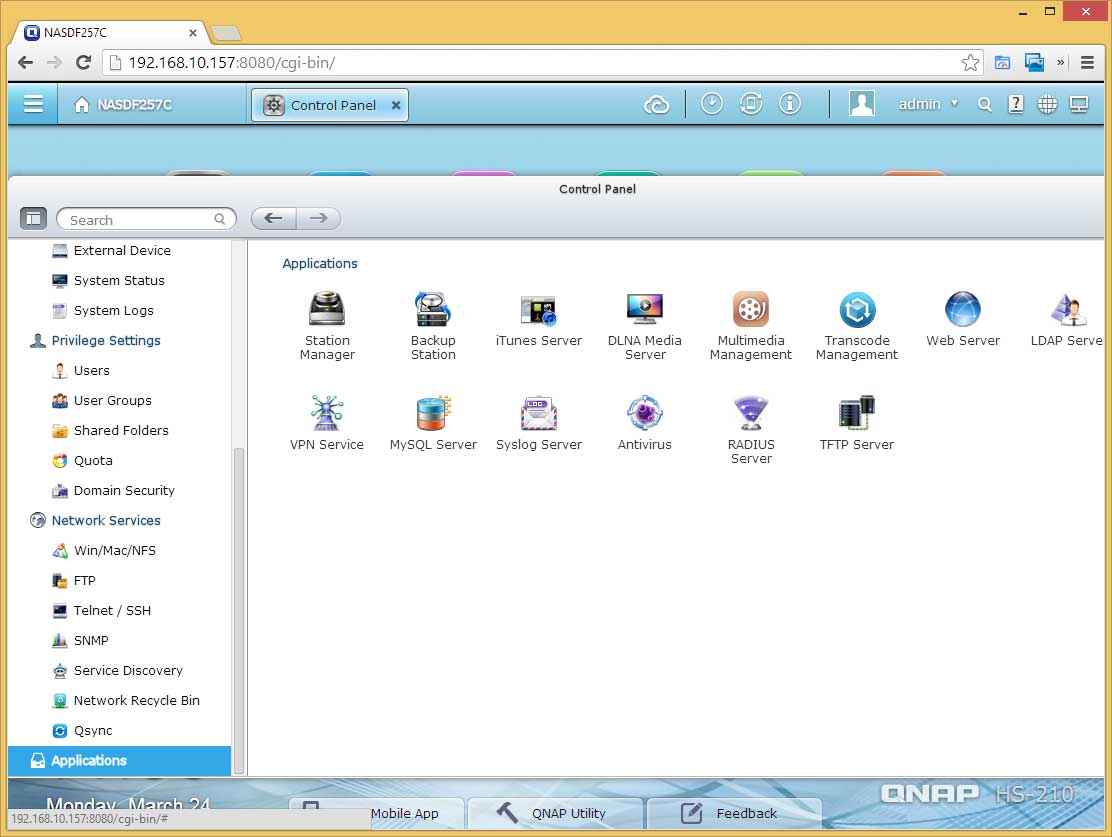The image size is (1112, 837).
Task: Open RADIUS Server settings
Action: pyautogui.click(x=750, y=430)
